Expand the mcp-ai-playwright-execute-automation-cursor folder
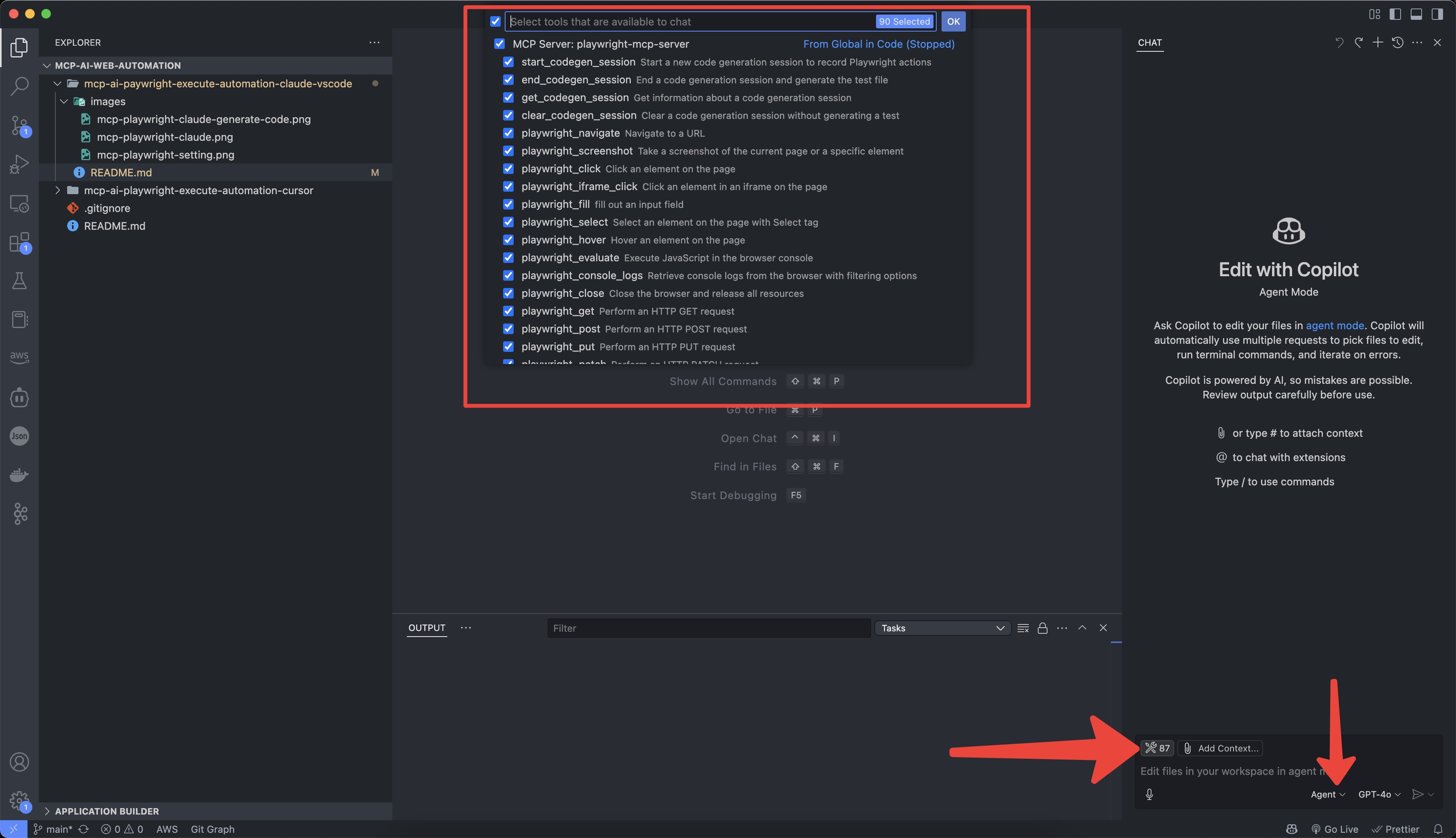The width and height of the screenshot is (1456, 838). (57, 190)
